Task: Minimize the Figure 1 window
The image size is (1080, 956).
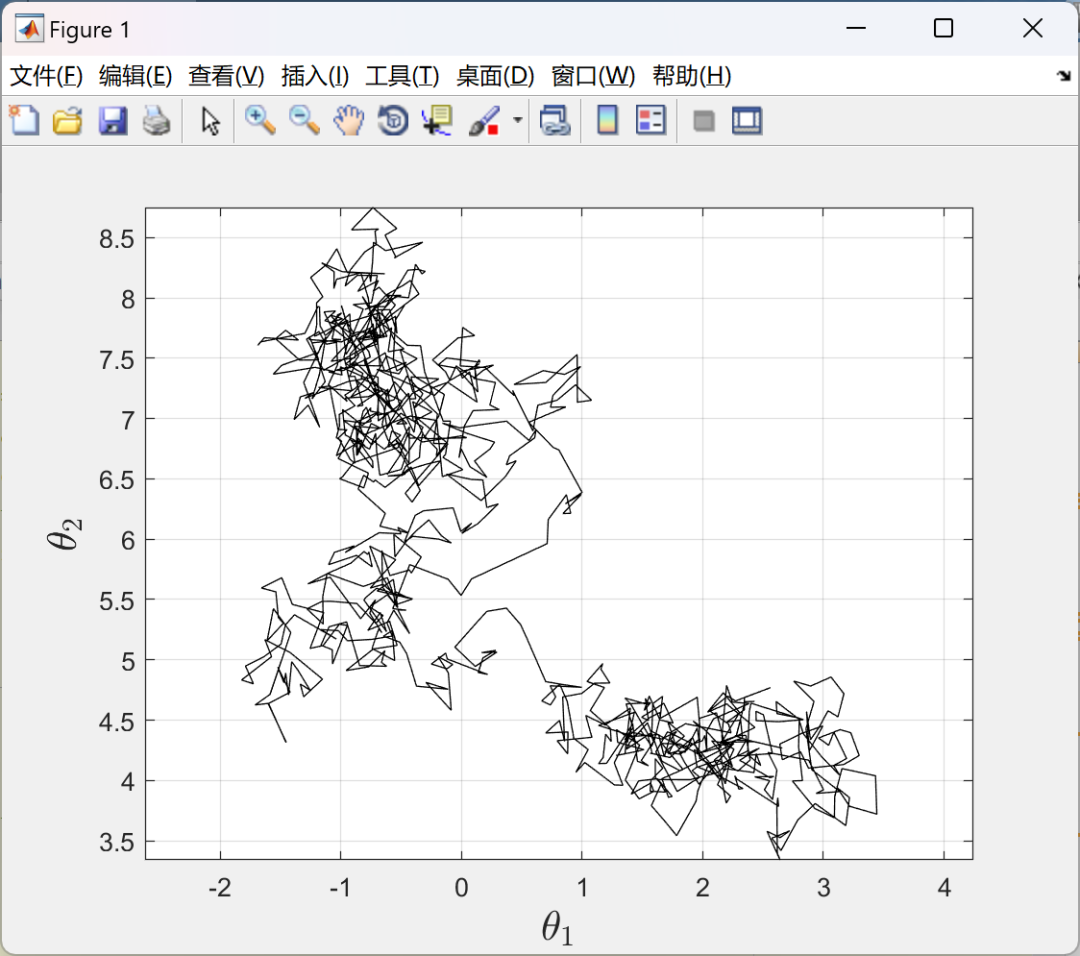Action: coord(855,28)
